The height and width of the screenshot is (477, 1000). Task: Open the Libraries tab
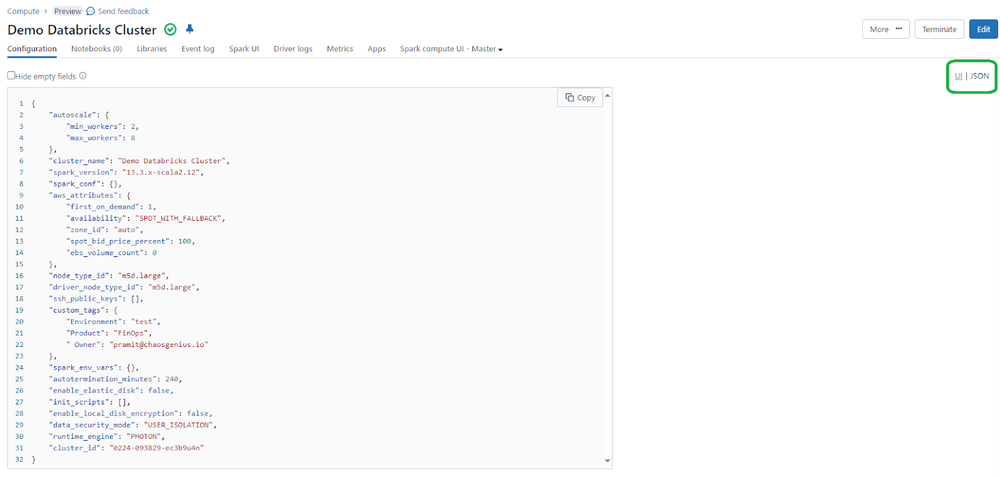[x=152, y=49]
